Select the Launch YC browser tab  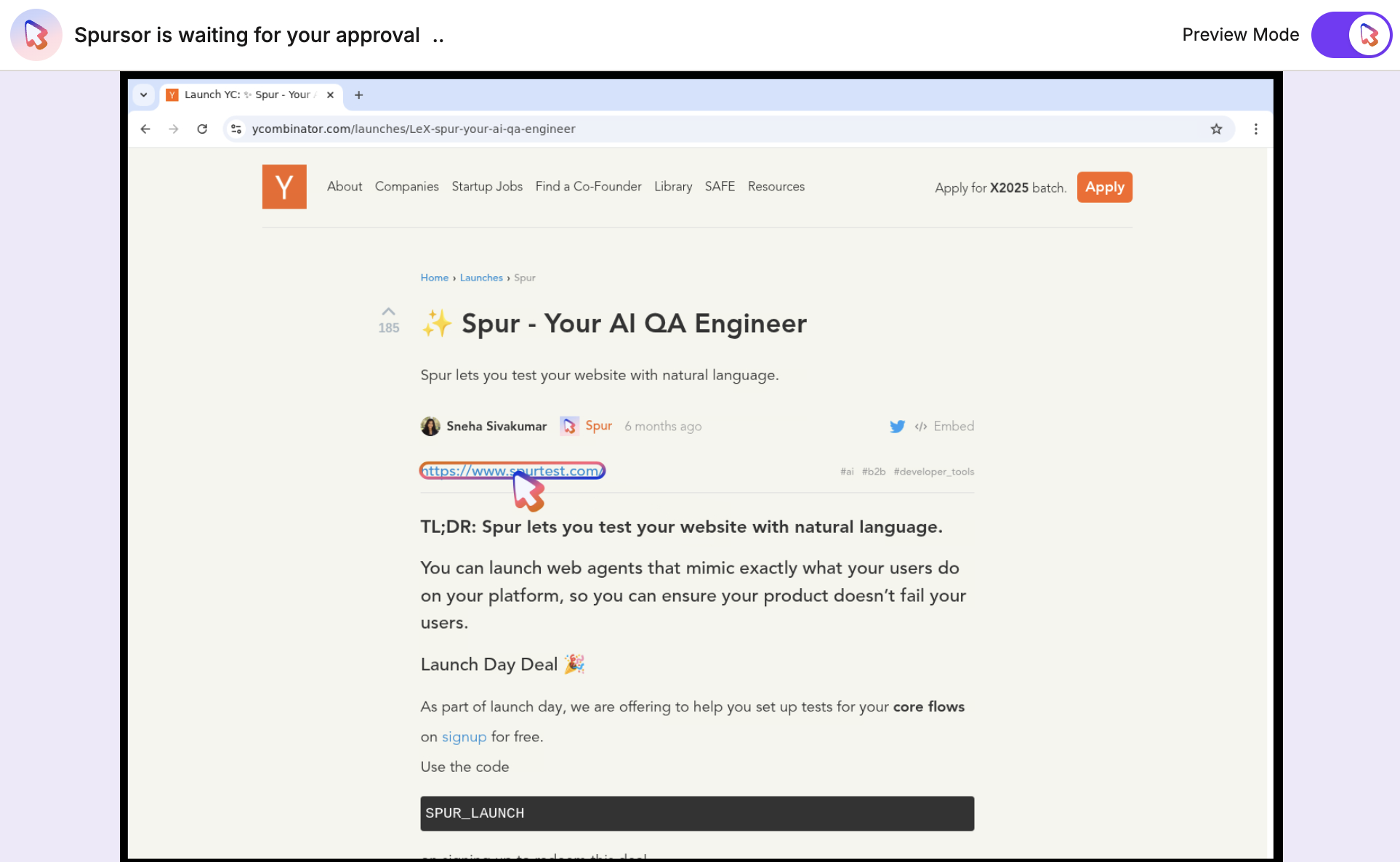point(247,95)
